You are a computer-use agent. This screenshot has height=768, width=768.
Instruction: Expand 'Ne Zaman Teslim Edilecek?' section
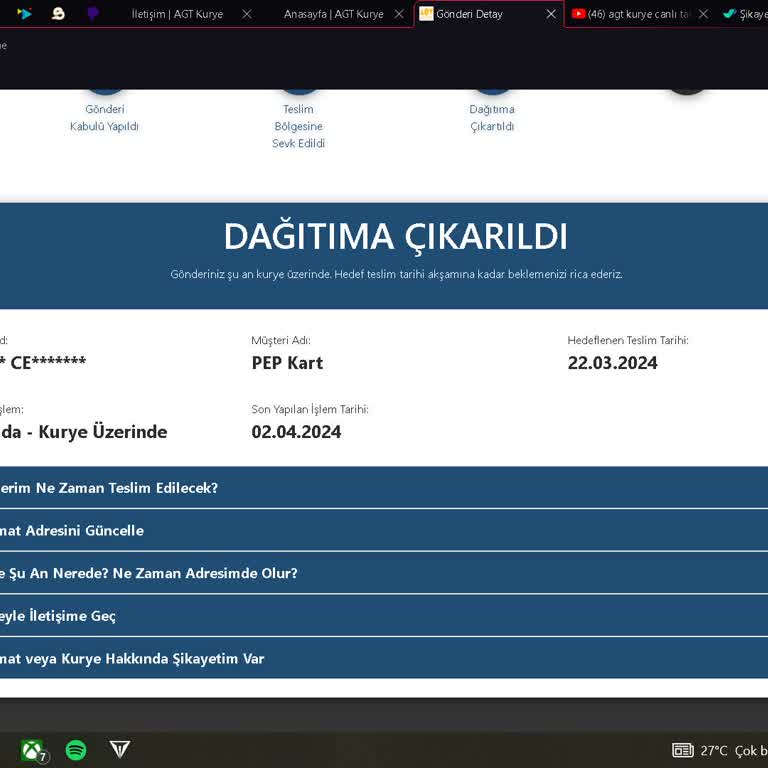(384, 488)
